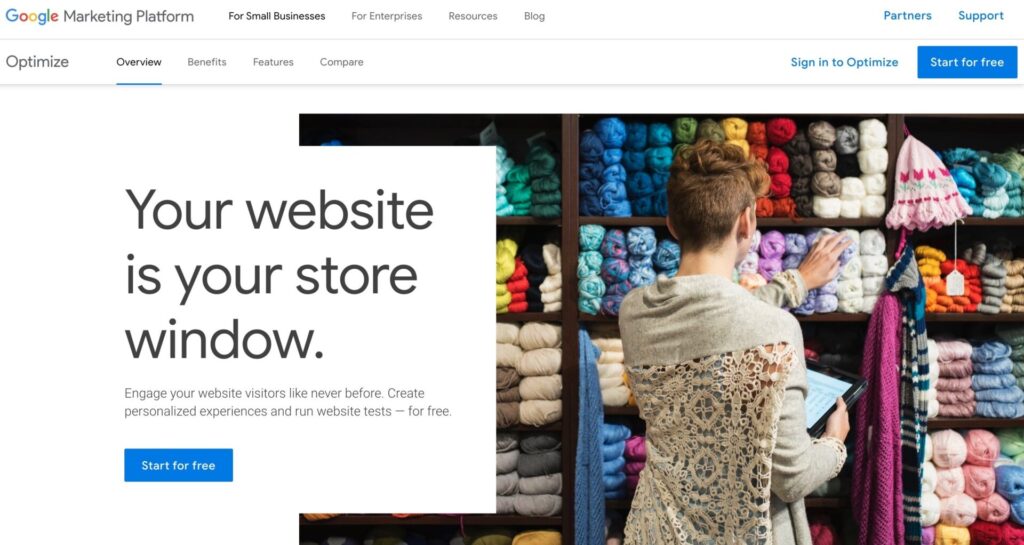Click the 'Engage your website visitors' paragraph

[x=287, y=403]
